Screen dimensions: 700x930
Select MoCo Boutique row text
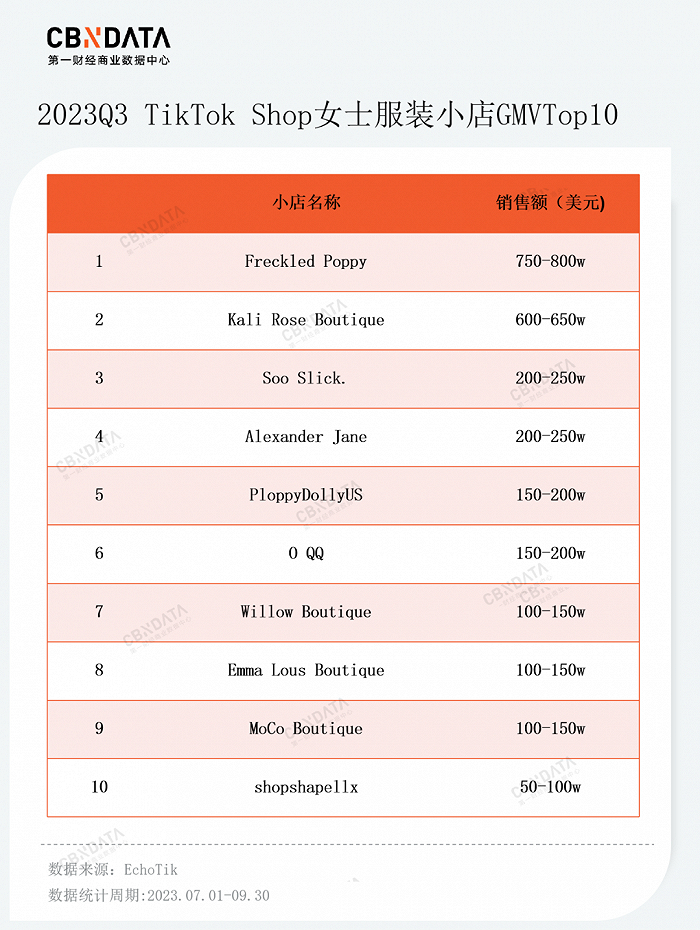tap(306, 728)
